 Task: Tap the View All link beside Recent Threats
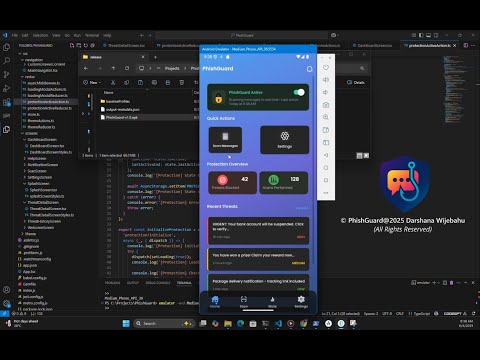[302, 208]
